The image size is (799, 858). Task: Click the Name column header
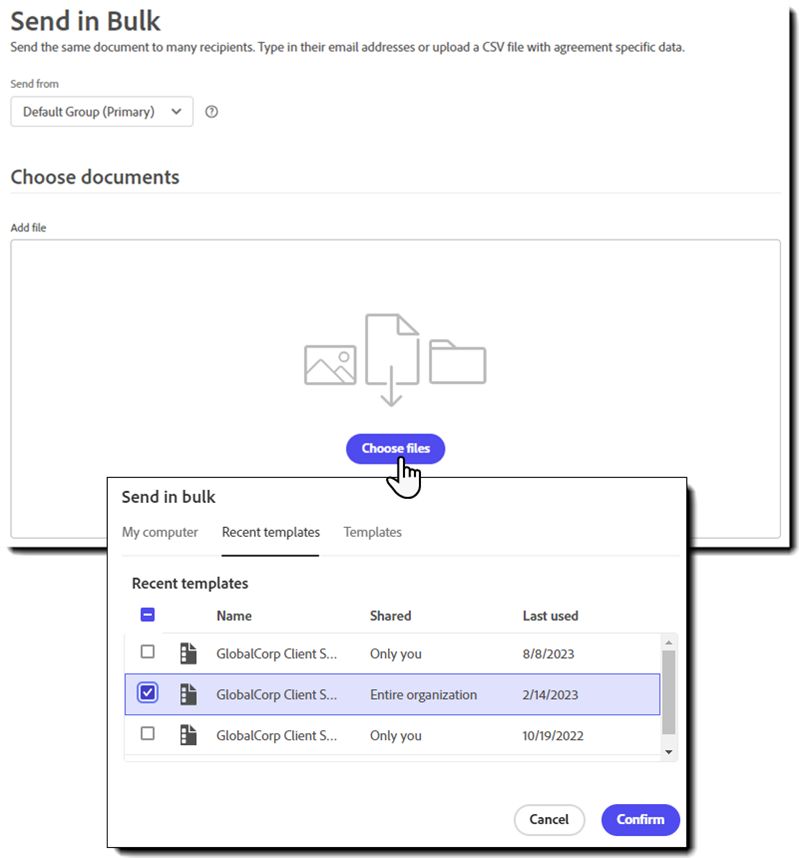(234, 616)
